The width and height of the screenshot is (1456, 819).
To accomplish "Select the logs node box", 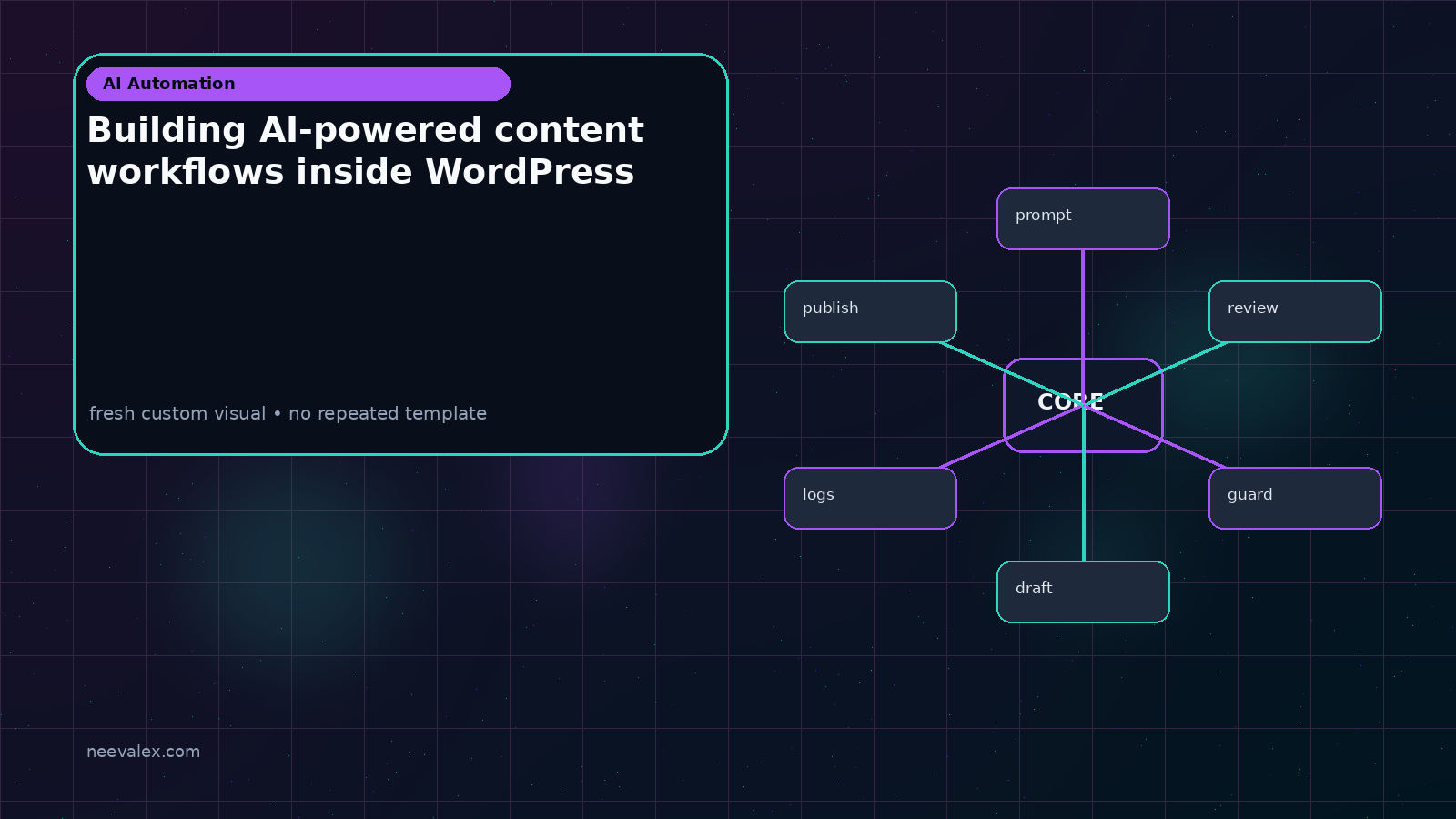I will coord(870,498).
